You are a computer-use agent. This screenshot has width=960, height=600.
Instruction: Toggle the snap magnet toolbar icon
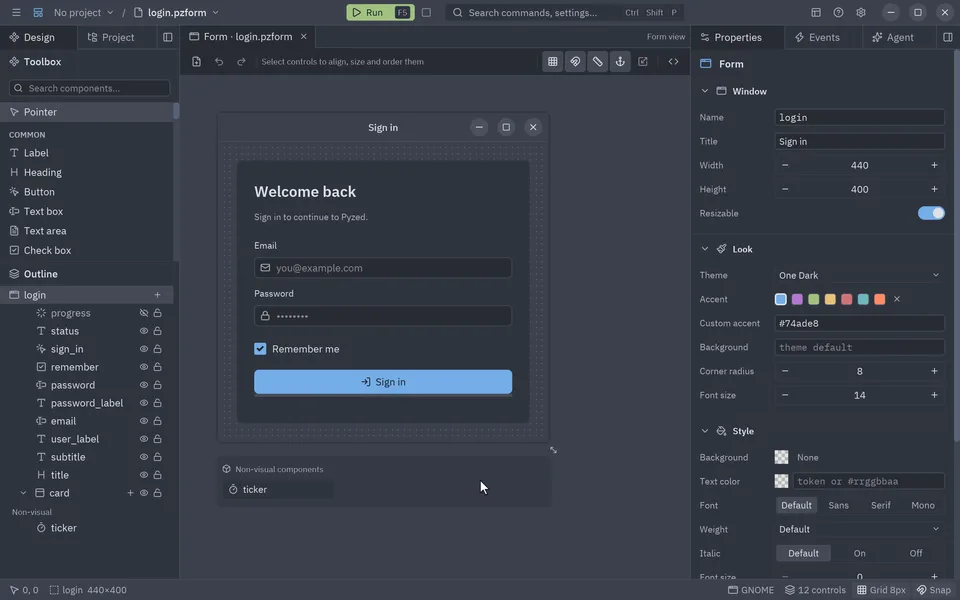(x=575, y=61)
